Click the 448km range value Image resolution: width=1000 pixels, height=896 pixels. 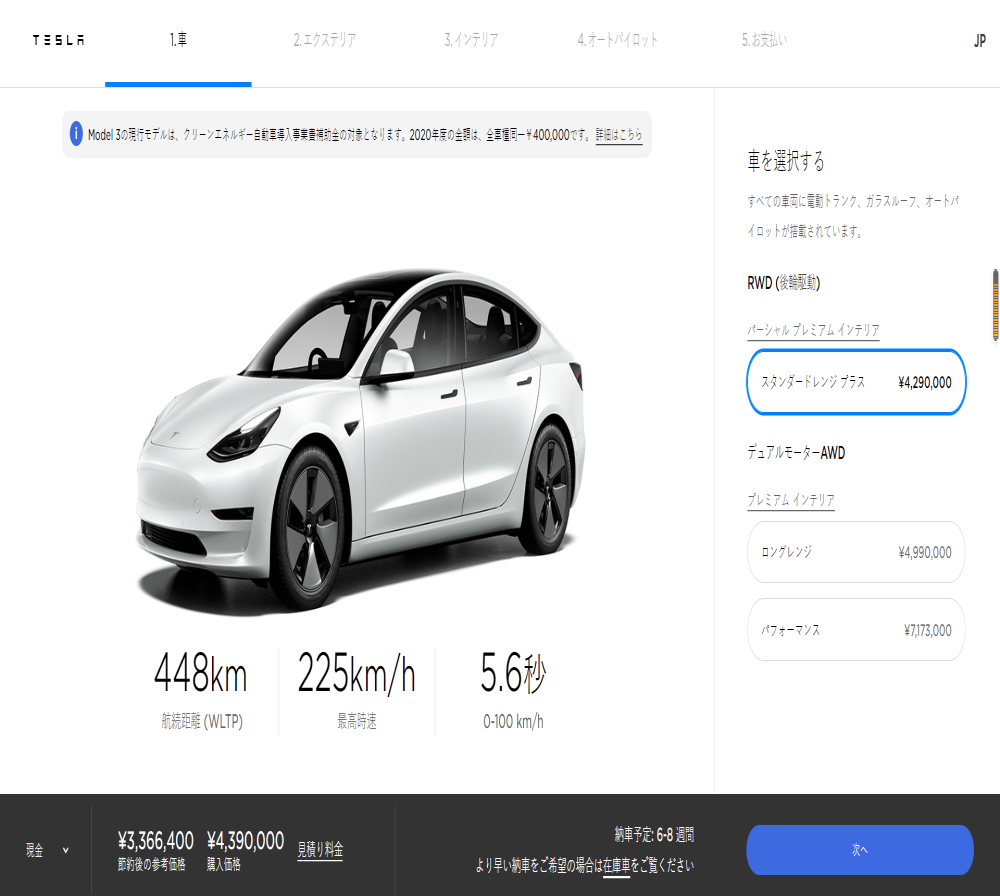click(x=200, y=673)
